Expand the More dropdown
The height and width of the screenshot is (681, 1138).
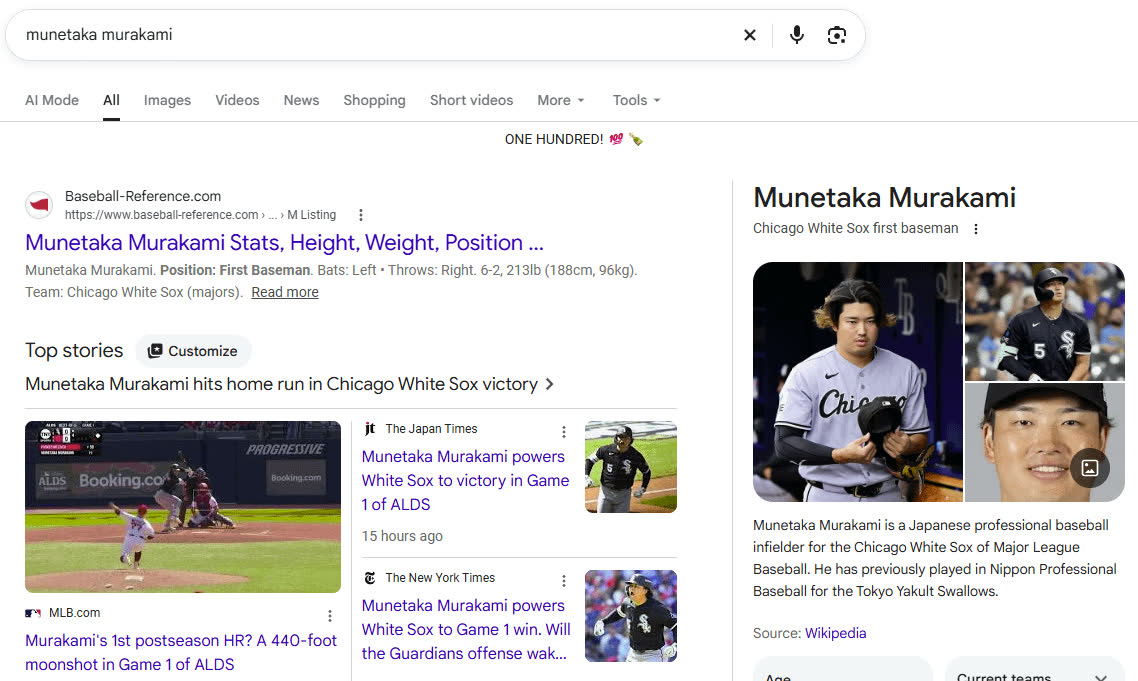coord(560,100)
